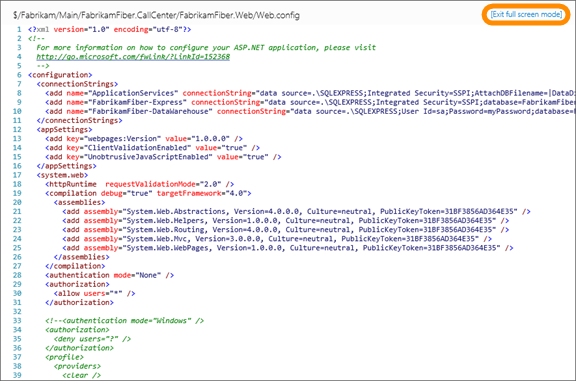The image size is (576, 381).
Task: Click the commented authentication mode Windows line
Action: coord(125,321)
